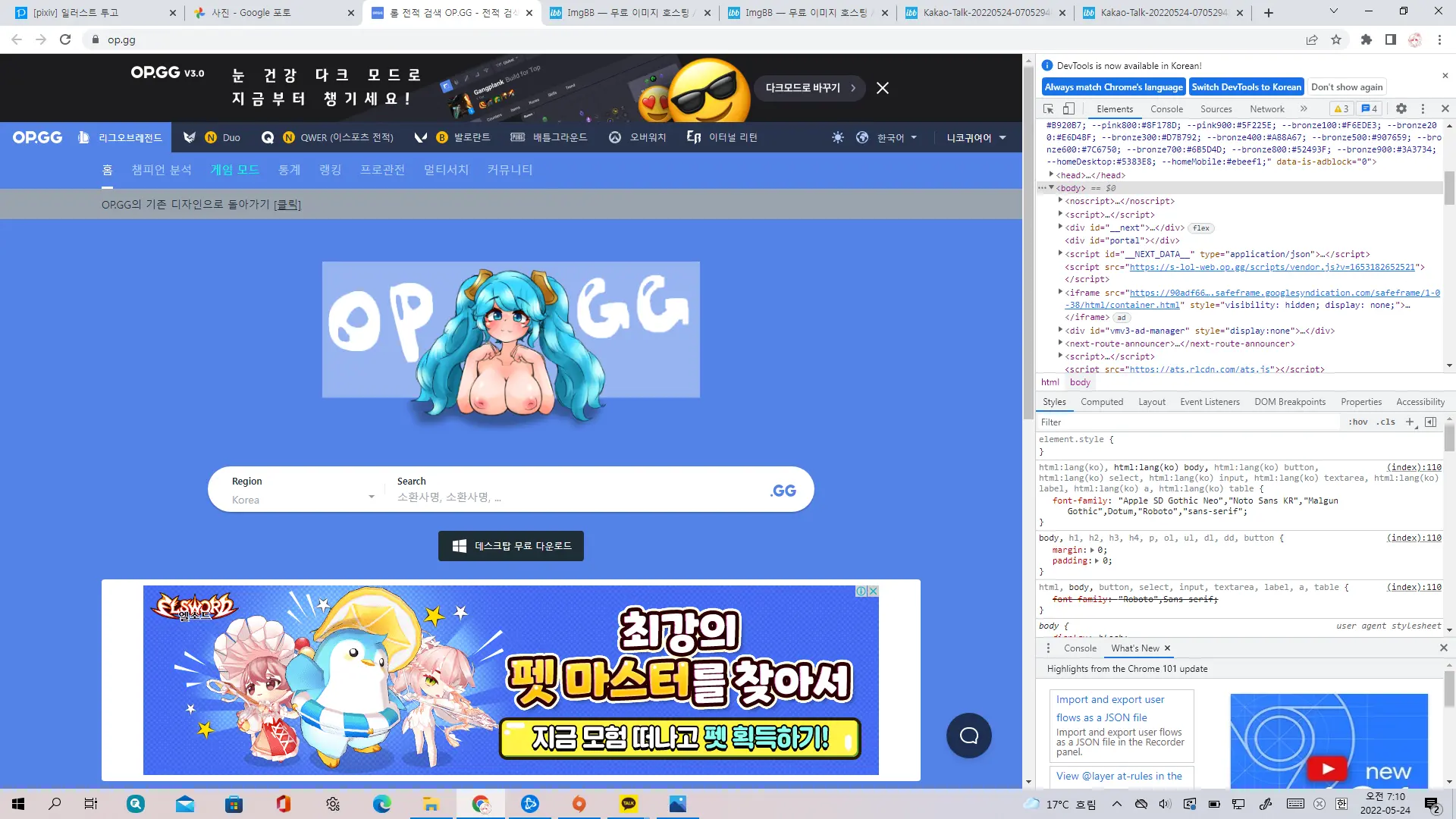
Task: Expand the div id=__next node
Action: (1060, 227)
